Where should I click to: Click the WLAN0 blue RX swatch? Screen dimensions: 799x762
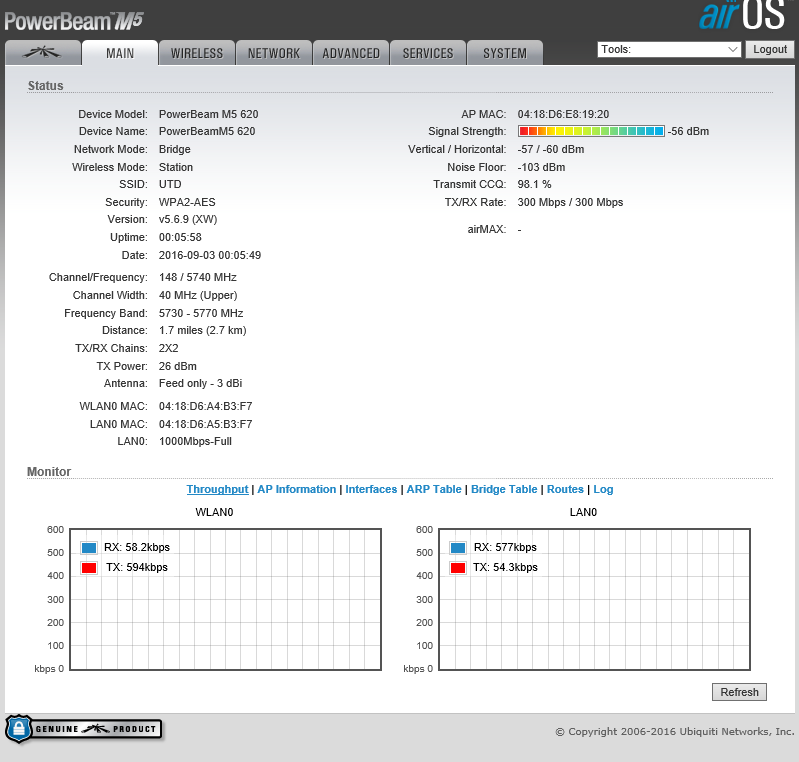[x=89, y=548]
